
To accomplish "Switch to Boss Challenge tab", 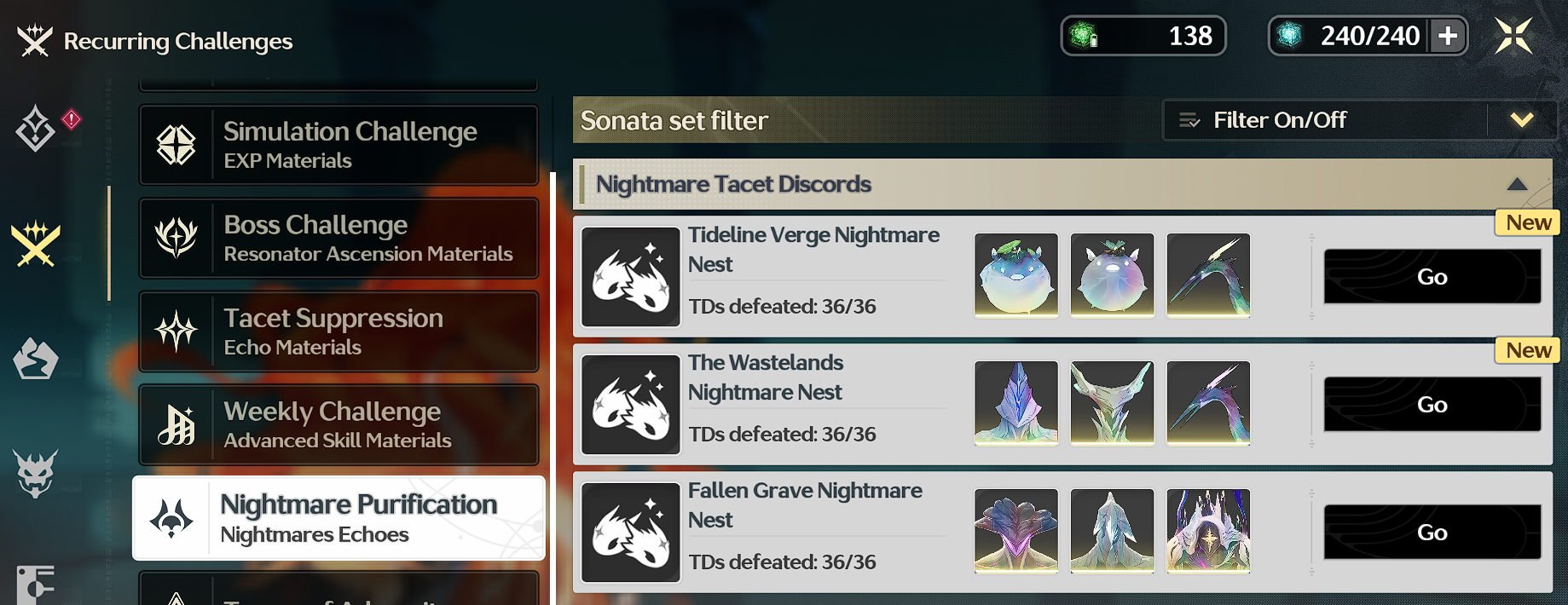I will 338,238.
